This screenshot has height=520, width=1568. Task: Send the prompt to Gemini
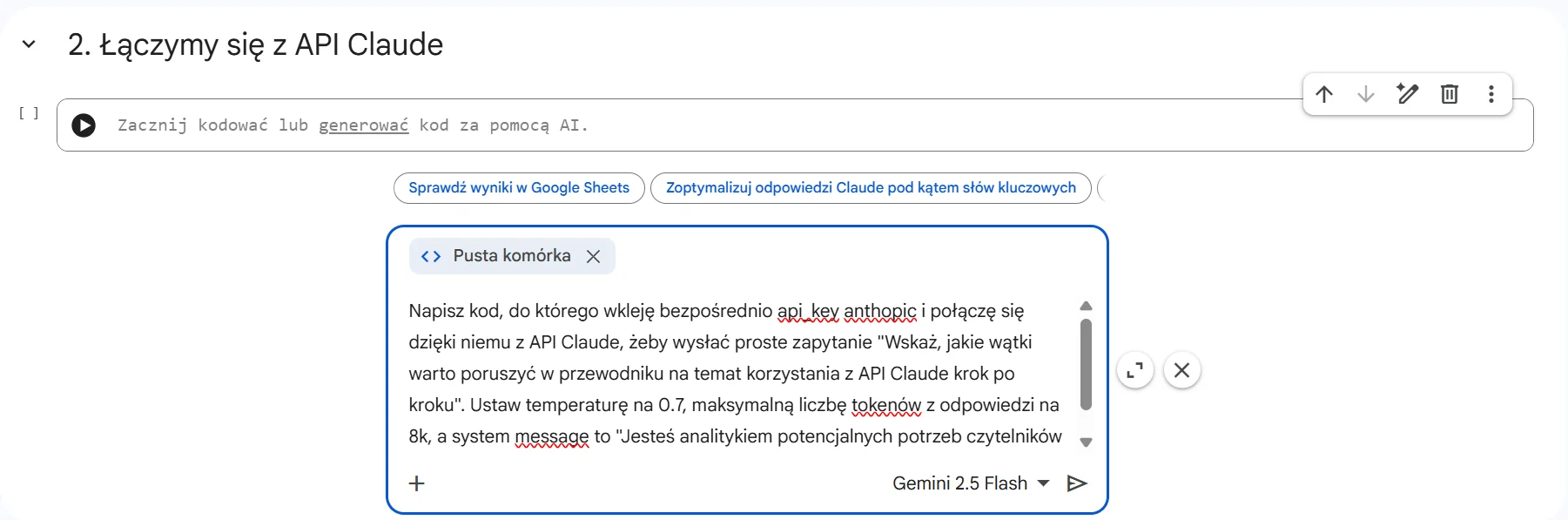1077,483
